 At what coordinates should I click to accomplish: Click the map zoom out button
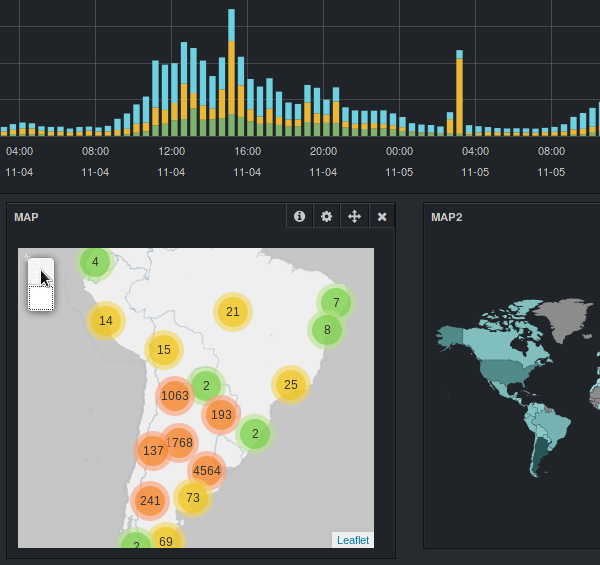41,298
